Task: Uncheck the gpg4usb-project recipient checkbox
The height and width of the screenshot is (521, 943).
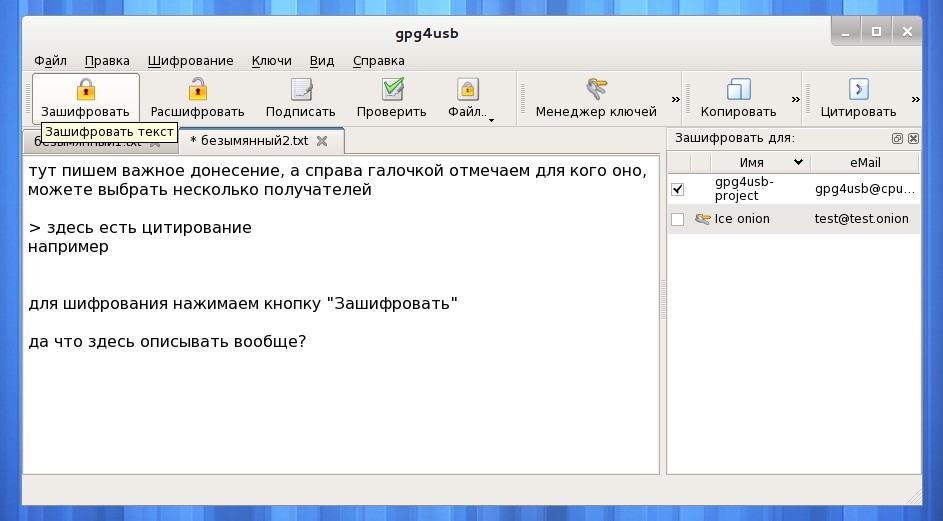Action: (x=677, y=189)
